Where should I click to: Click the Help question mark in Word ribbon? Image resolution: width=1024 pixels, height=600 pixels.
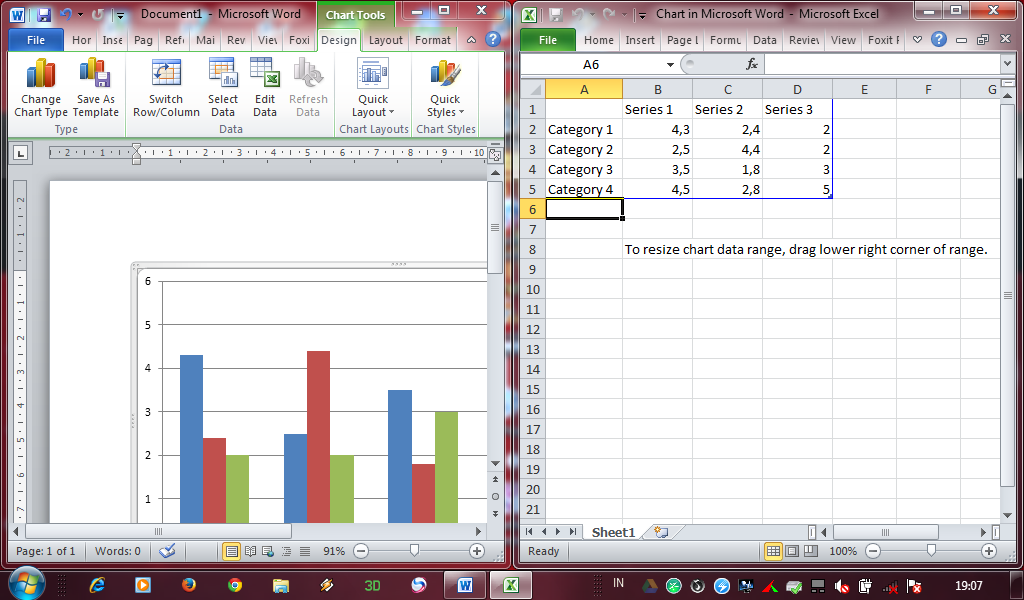point(492,40)
